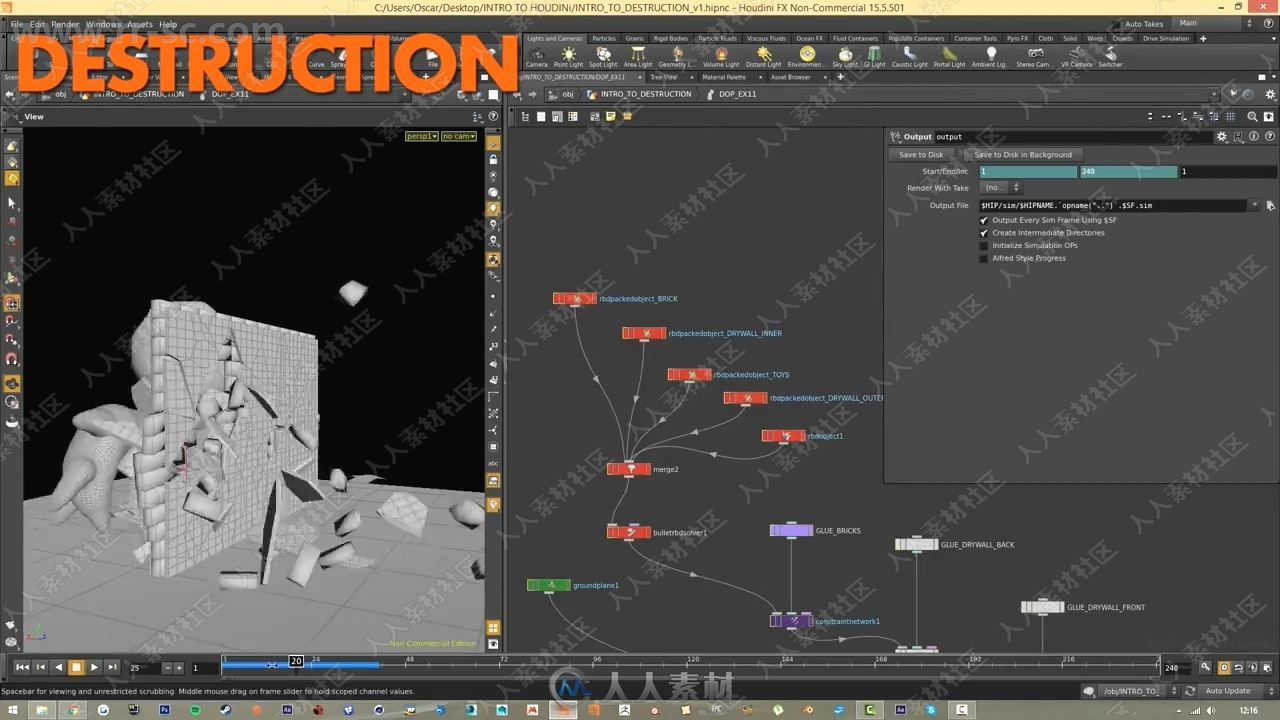Select the rbdpackedobject_BRICK node
Screen dimensions: 1280x720
point(574,298)
